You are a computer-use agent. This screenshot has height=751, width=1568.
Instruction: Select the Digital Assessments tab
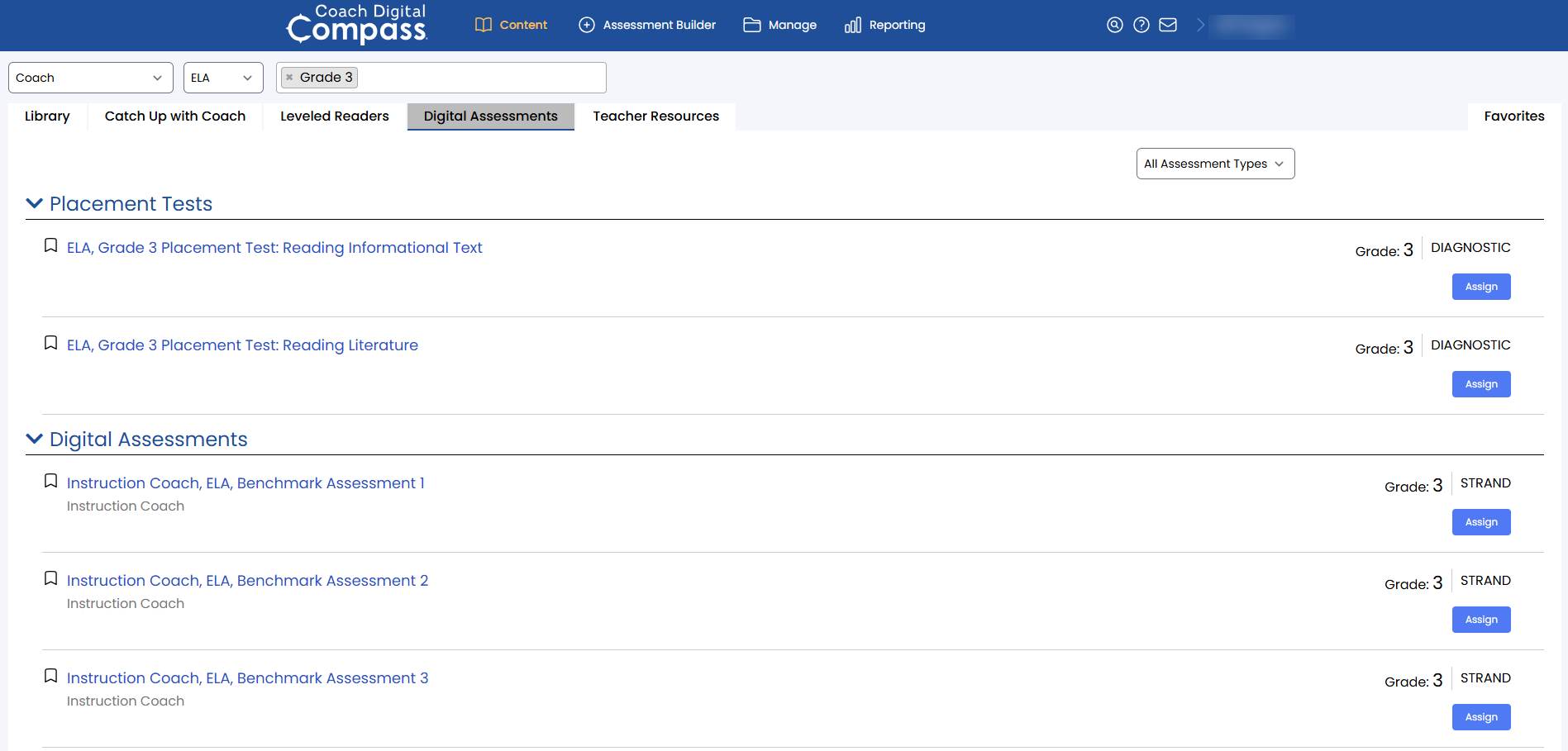[x=491, y=116]
